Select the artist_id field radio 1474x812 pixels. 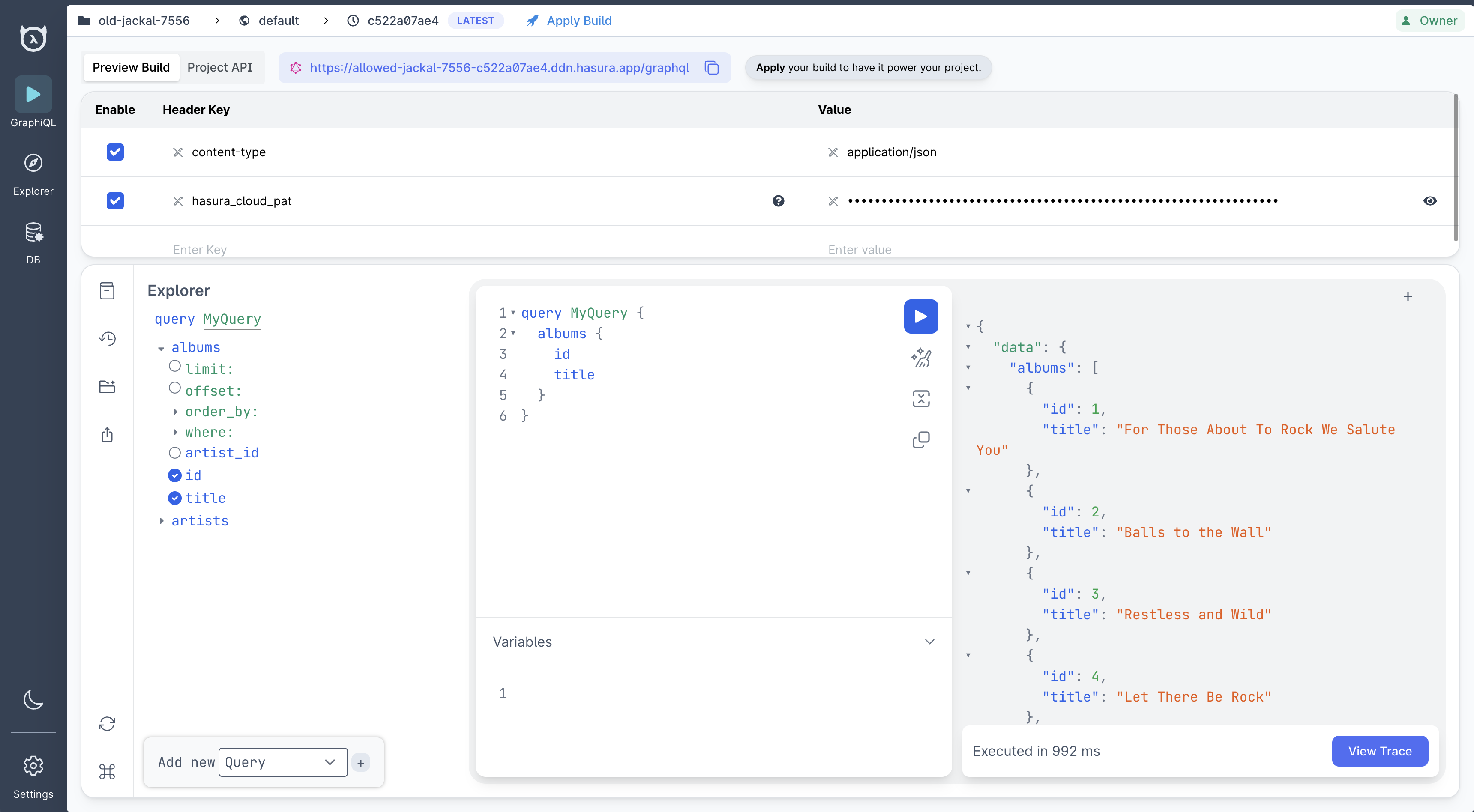tap(174, 453)
